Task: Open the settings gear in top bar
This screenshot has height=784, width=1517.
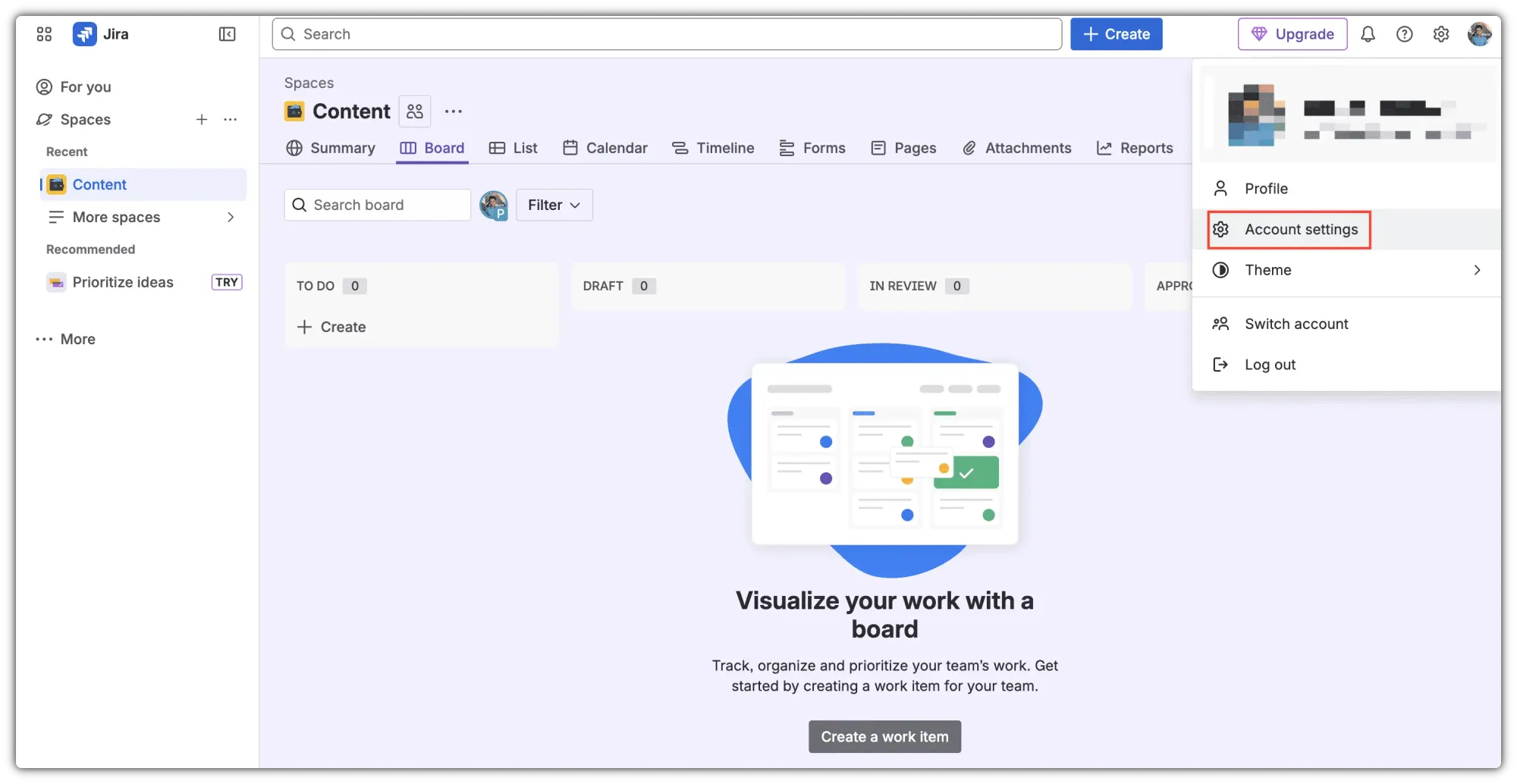Action: click(1440, 34)
